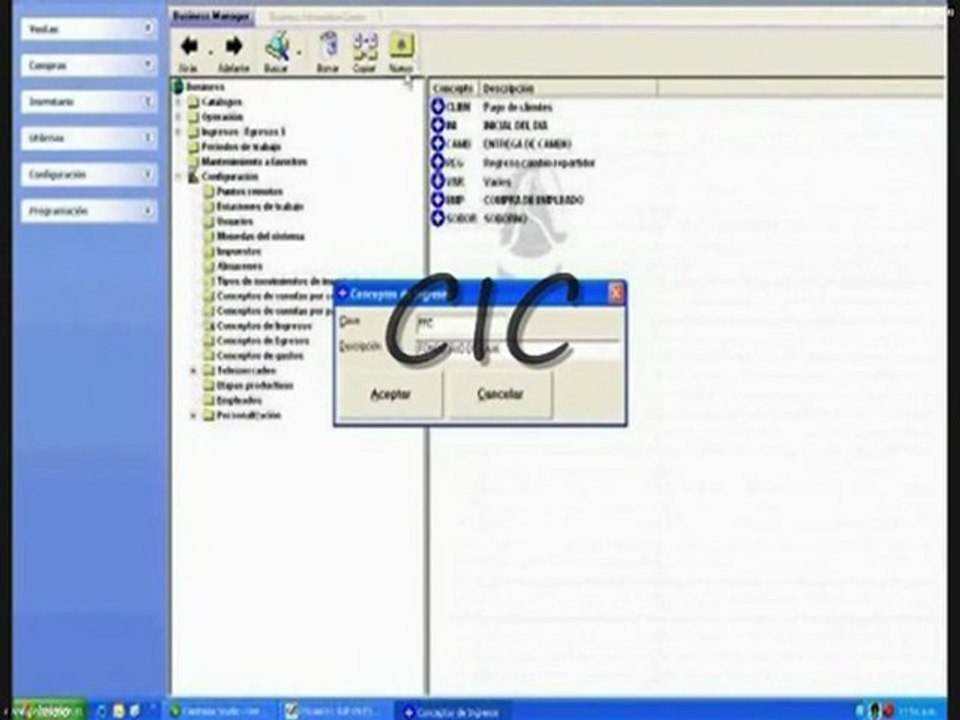Click the folder icon beside Almacenes
This screenshot has height=720, width=960.
click(209, 266)
